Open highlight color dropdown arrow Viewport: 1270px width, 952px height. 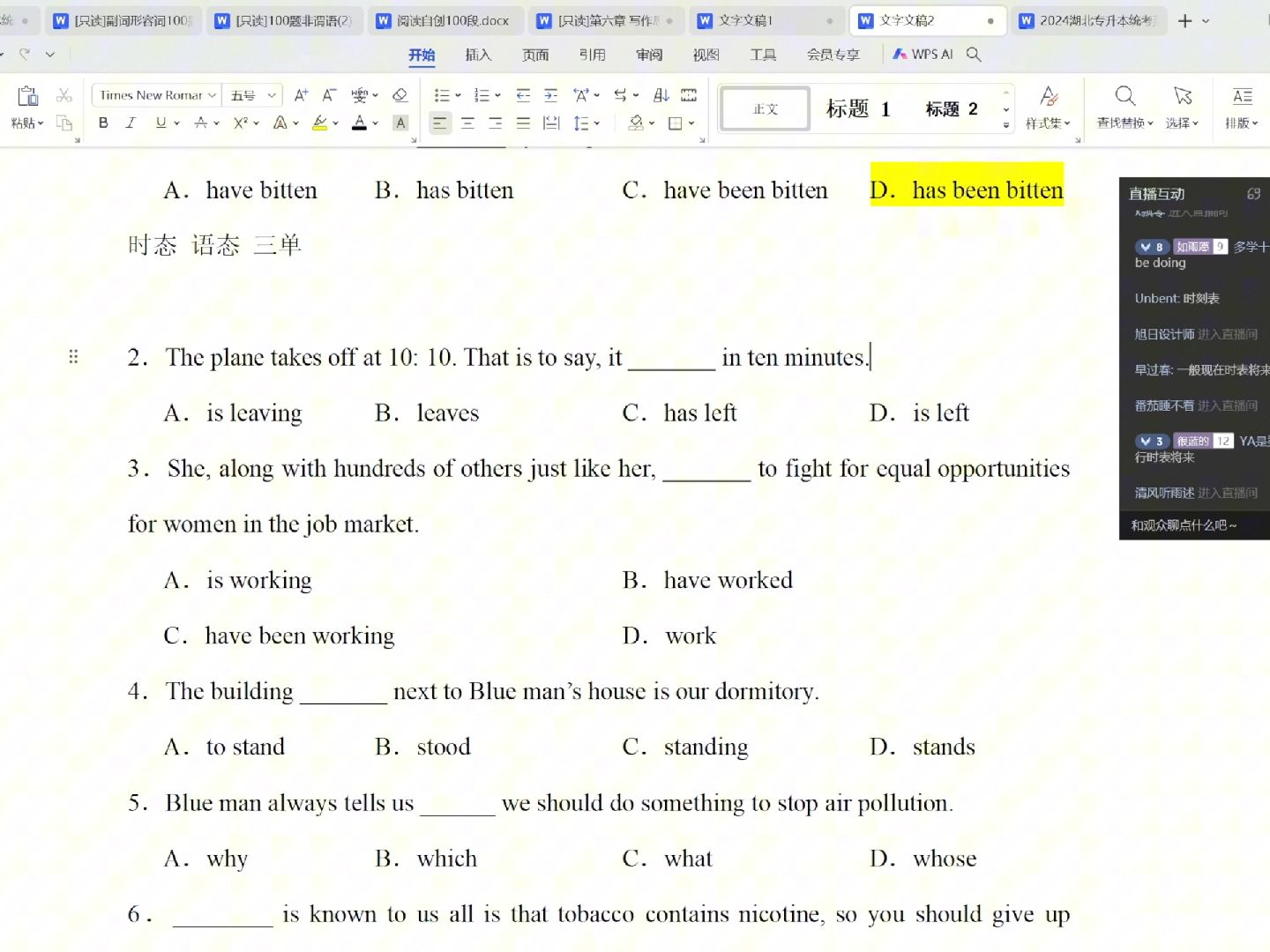click(336, 123)
